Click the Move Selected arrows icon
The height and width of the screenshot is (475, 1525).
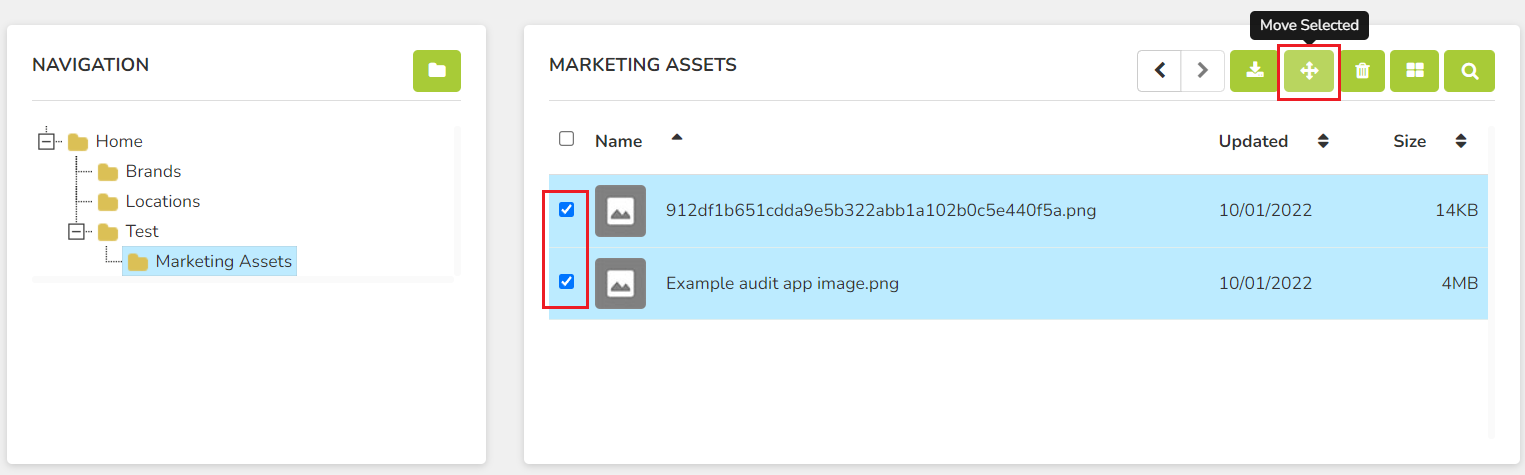(1309, 71)
